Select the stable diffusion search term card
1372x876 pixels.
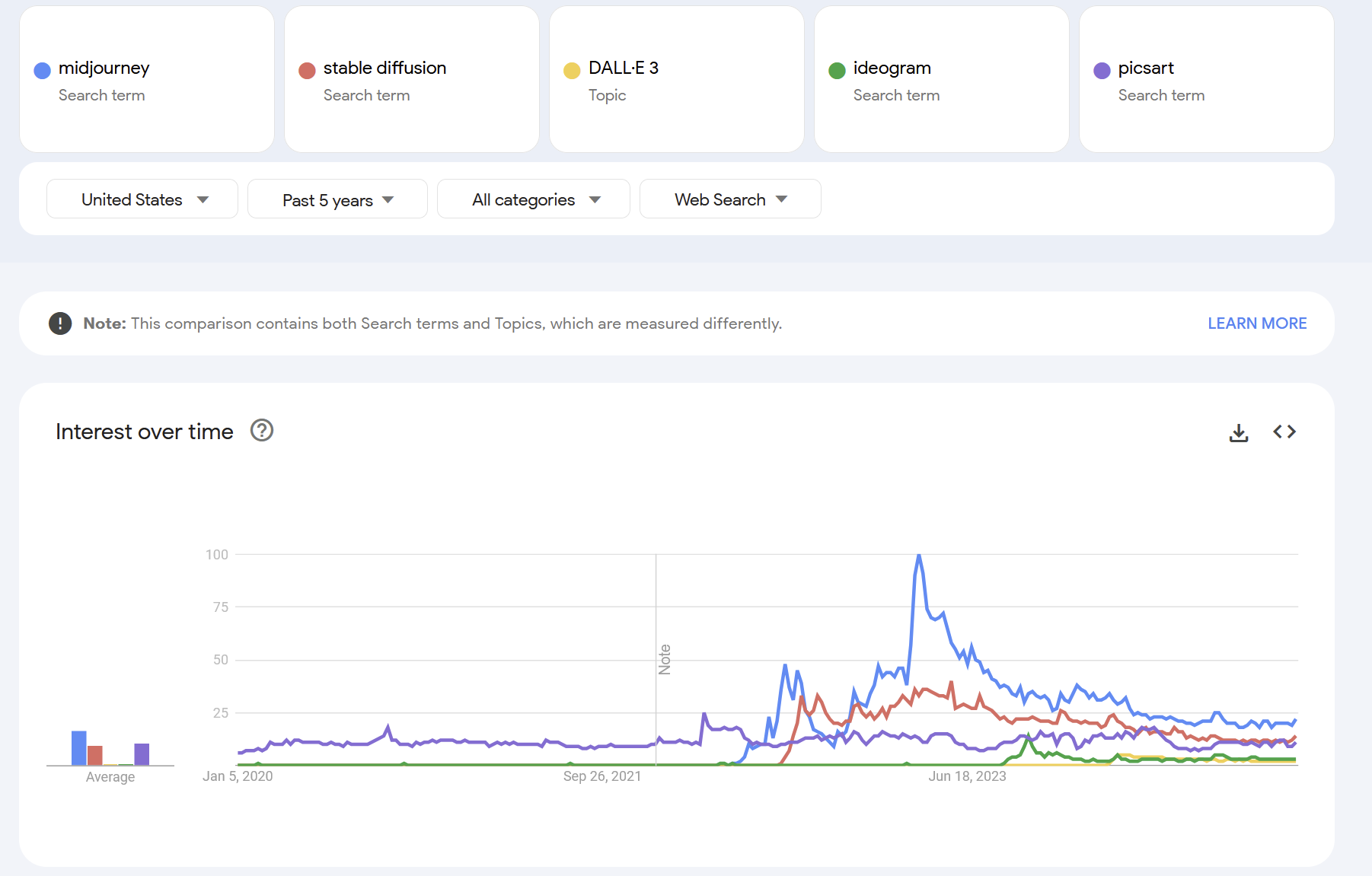coord(412,79)
